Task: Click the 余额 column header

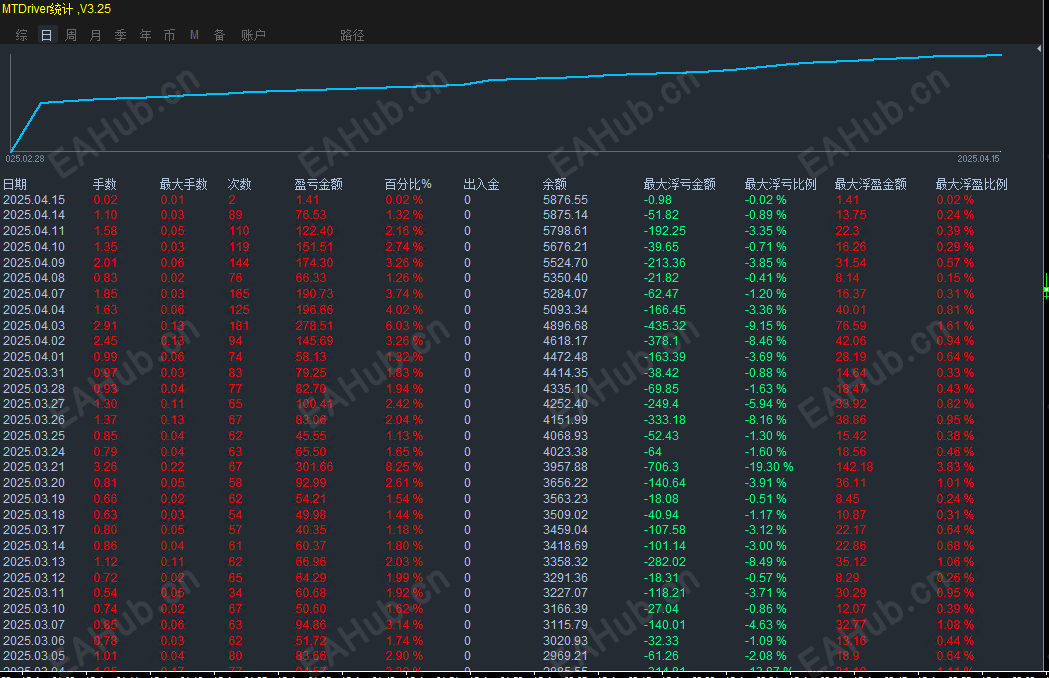Action: pos(555,184)
